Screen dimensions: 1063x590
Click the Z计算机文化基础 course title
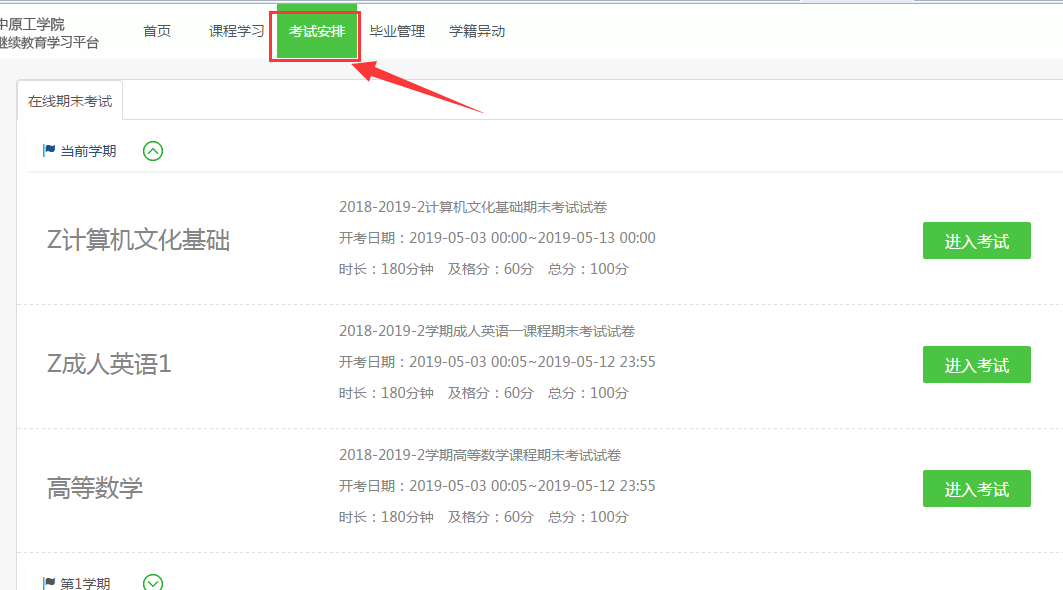pyautogui.click(x=138, y=240)
